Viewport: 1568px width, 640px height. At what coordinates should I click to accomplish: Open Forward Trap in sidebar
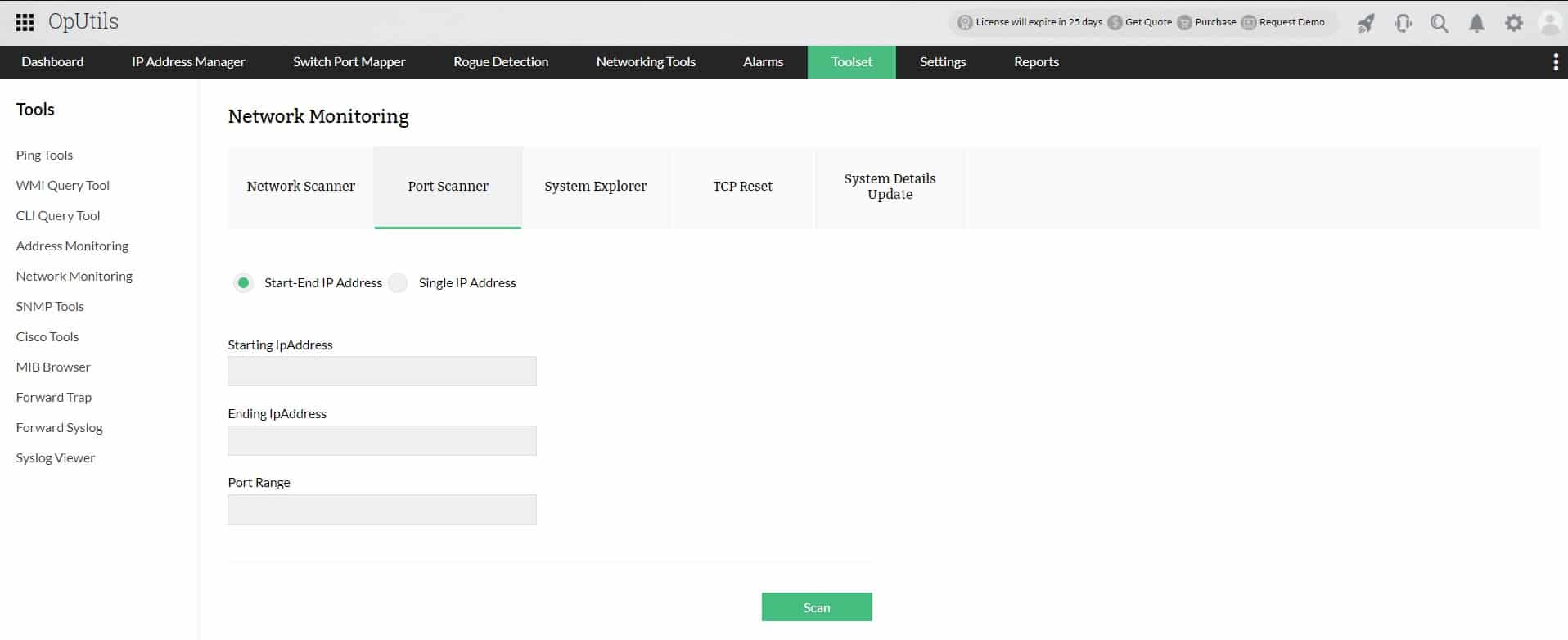click(54, 398)
